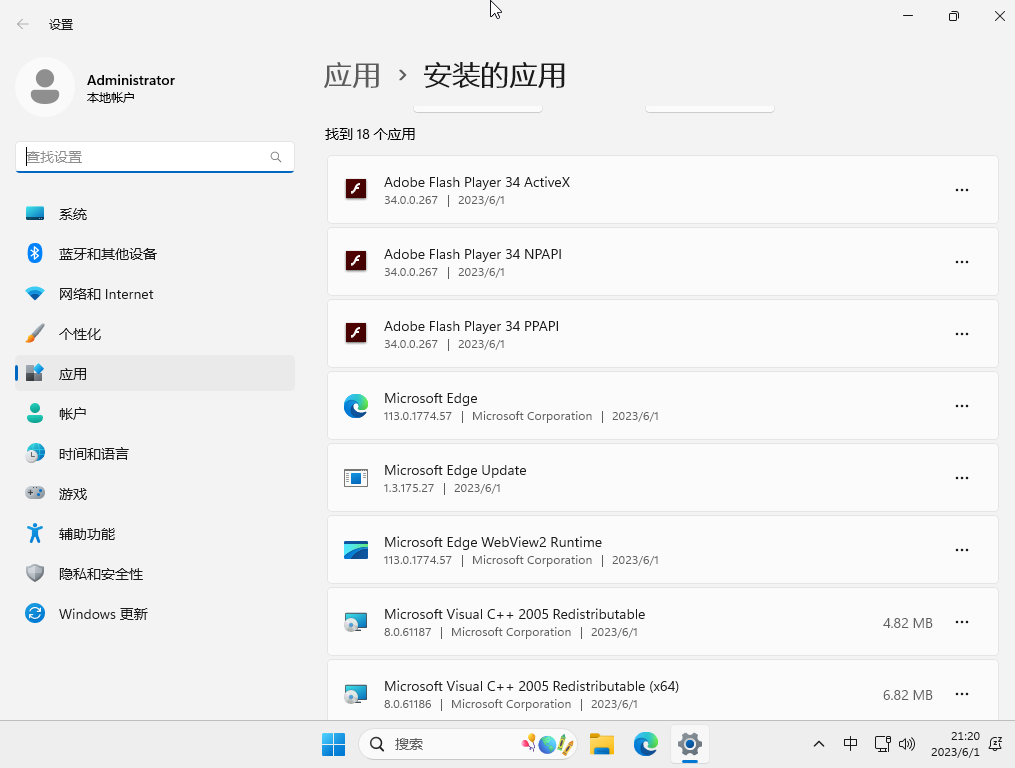Launch Microsoft Edge from the taskbar
The height and width of the screenshot is (768, 1015).
(645, 745)
